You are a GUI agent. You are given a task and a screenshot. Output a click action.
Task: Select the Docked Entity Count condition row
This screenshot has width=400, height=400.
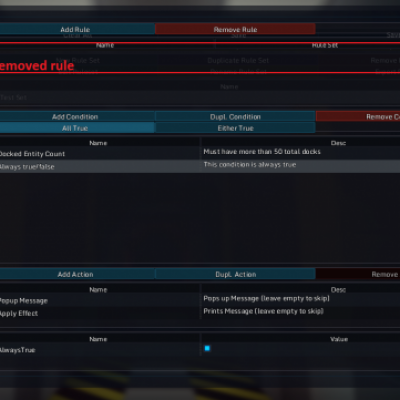[x=200, y=153]
